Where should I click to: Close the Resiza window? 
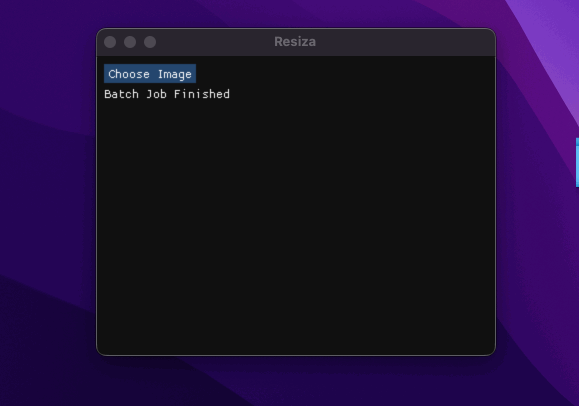[x=110, y=42]
